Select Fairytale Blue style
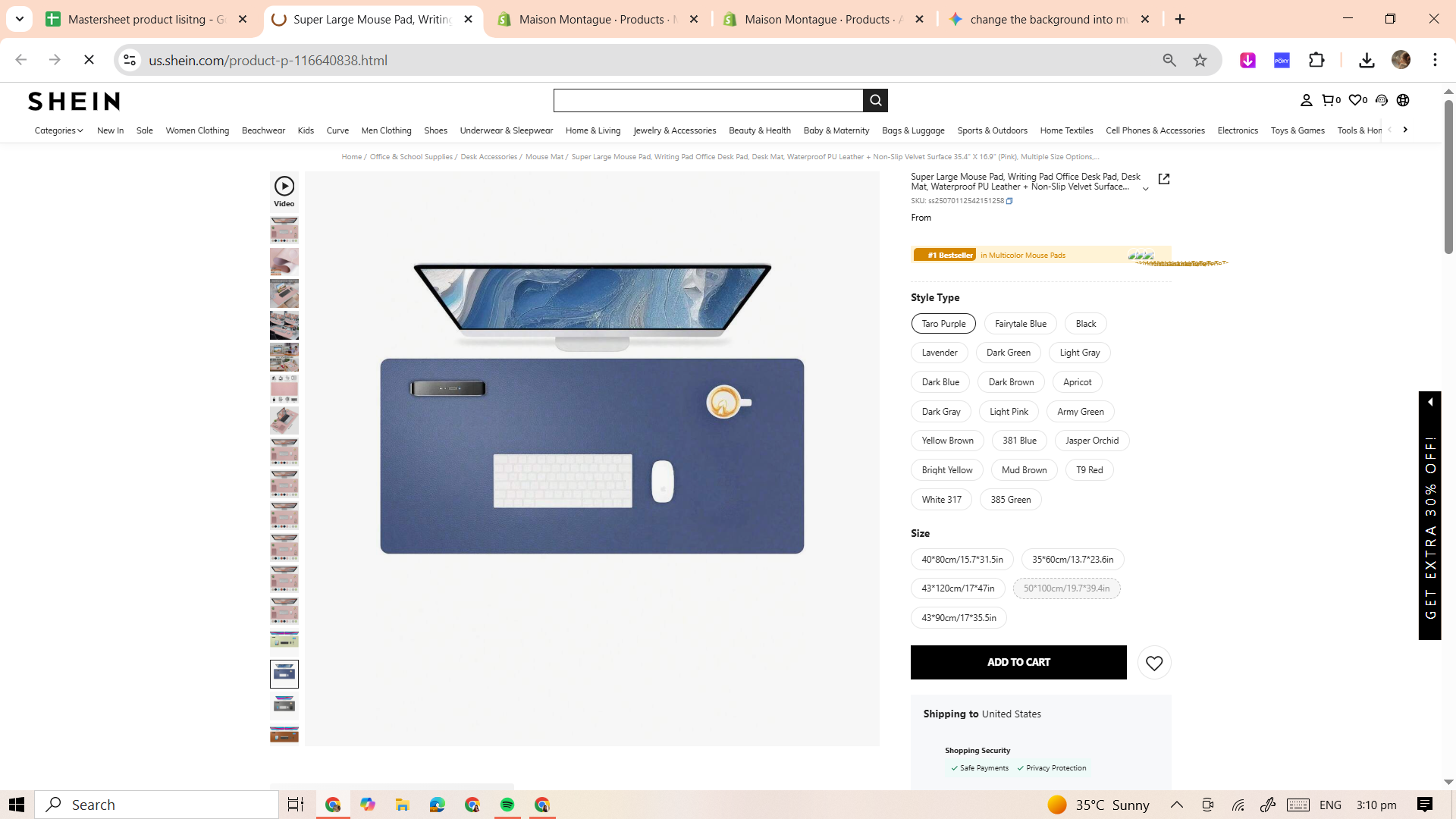1456x819 pixels. pos(1021,324)
